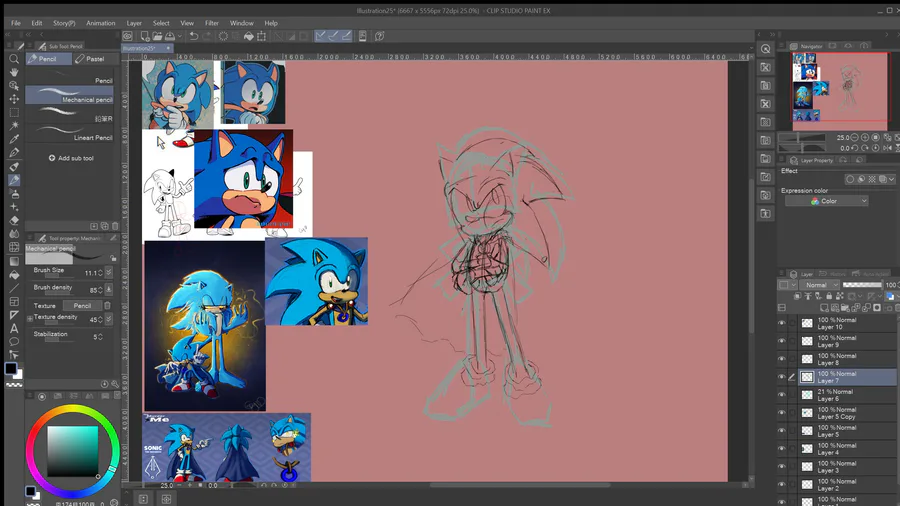Screen dimensions: 900x506
Task: Click the zoom in plus icon in Navigator
Action: coord(865,138)
